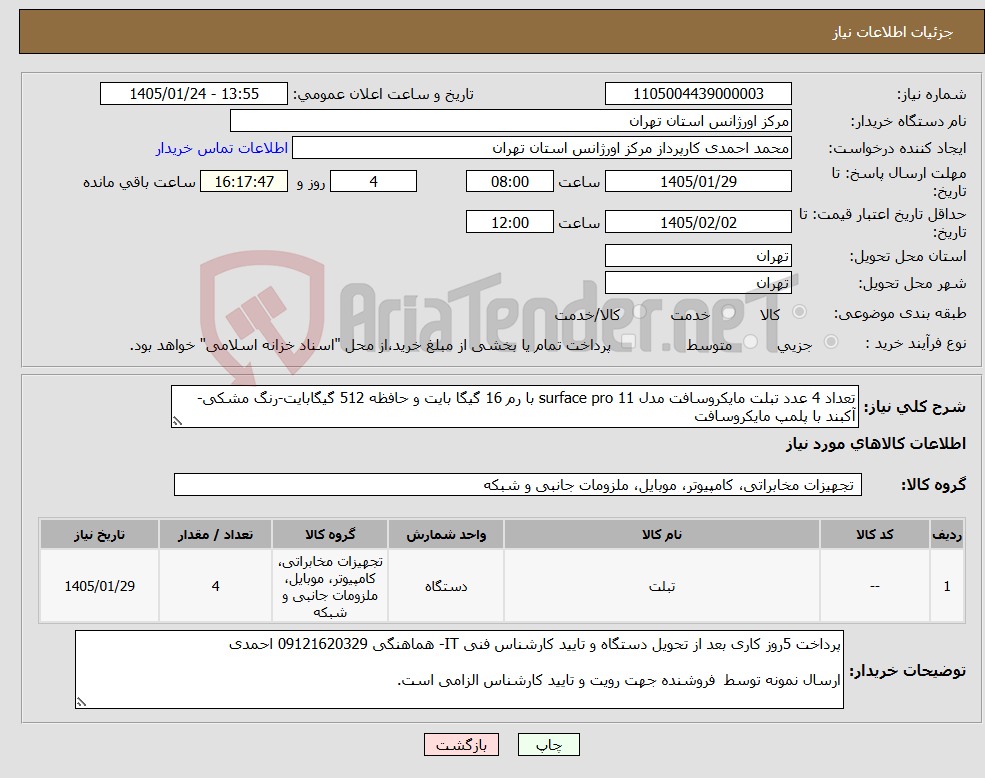Click the کد کالا column header
Screen dimensions: 985x778
point(874,534)
